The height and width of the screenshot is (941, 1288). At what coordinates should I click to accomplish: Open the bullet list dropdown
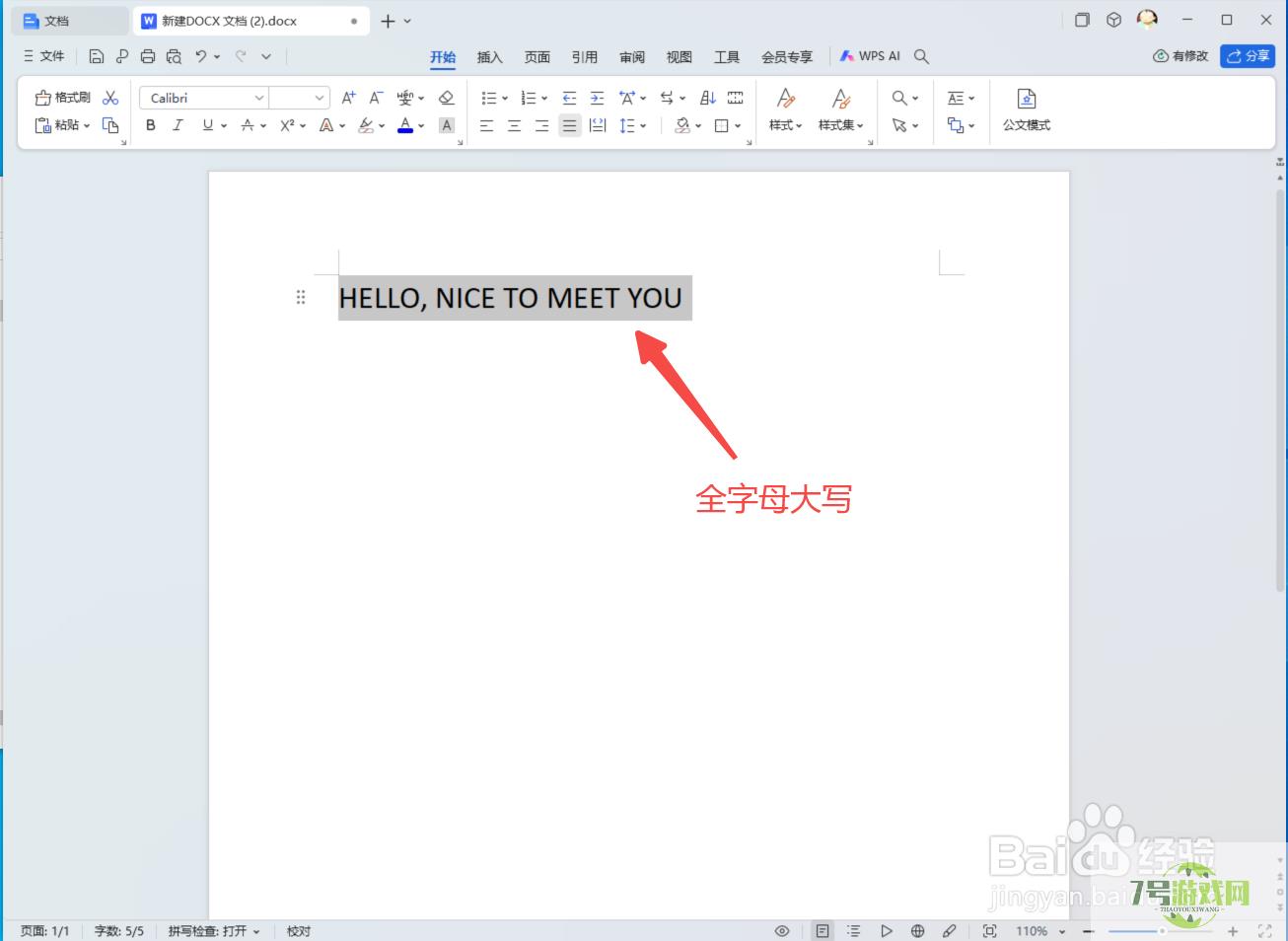(x=504, y=98)
